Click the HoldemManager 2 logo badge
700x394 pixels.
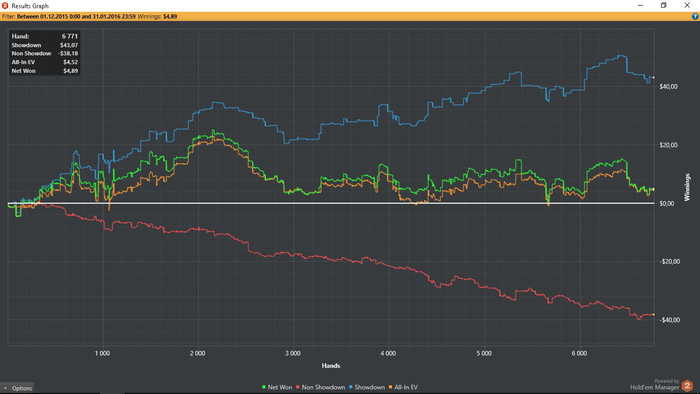688,386
